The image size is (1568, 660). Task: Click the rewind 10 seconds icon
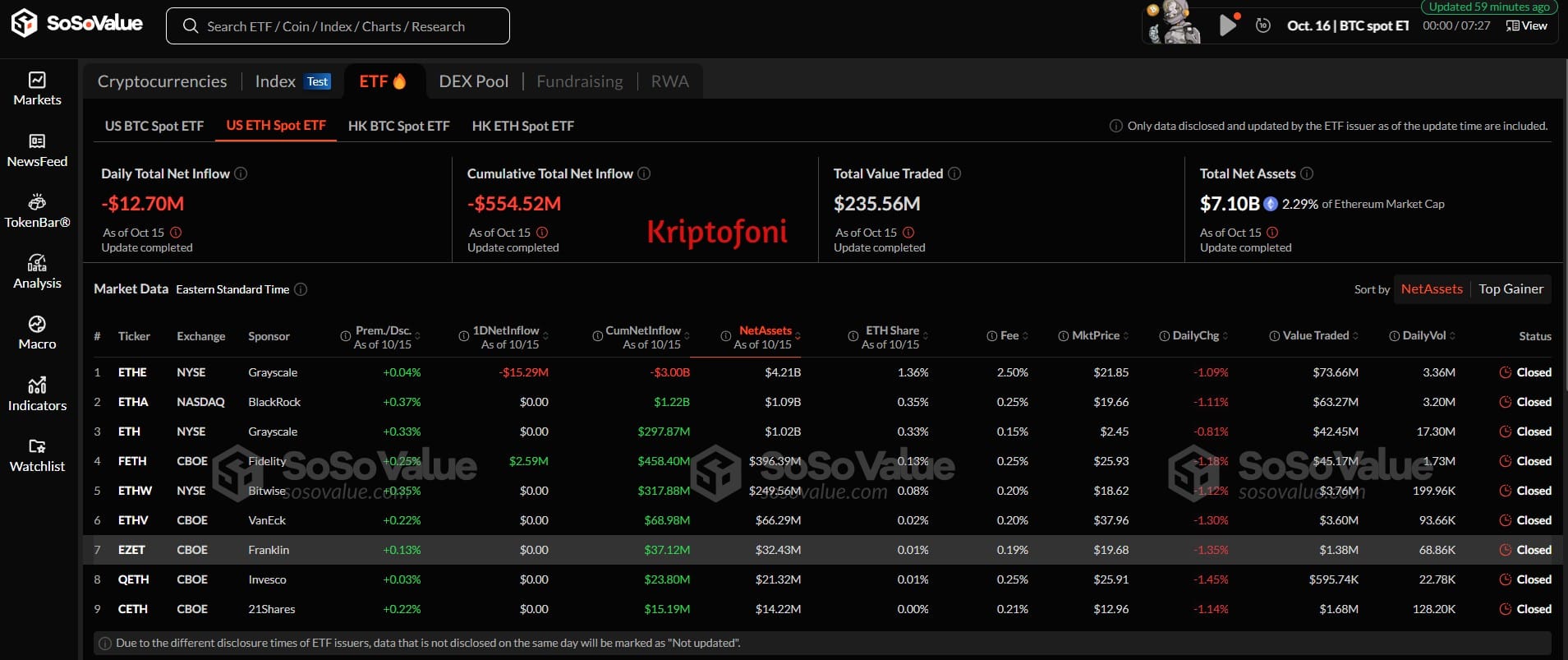point(1263,25)
